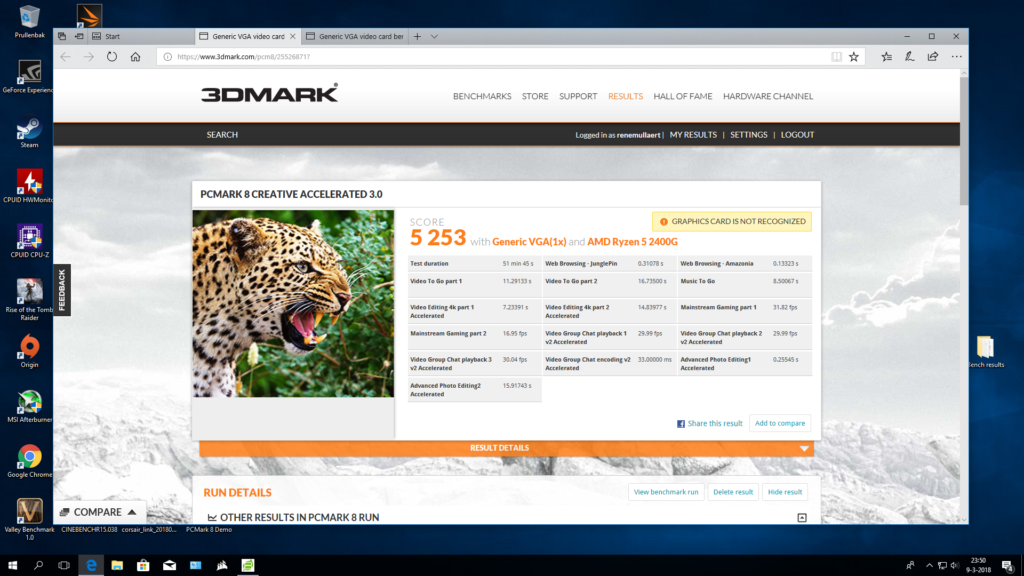Collapse Other Results in PCMark 8 Run
Image resolution: width=1024 pixels, height=576 pixels.
coord(802,517)
